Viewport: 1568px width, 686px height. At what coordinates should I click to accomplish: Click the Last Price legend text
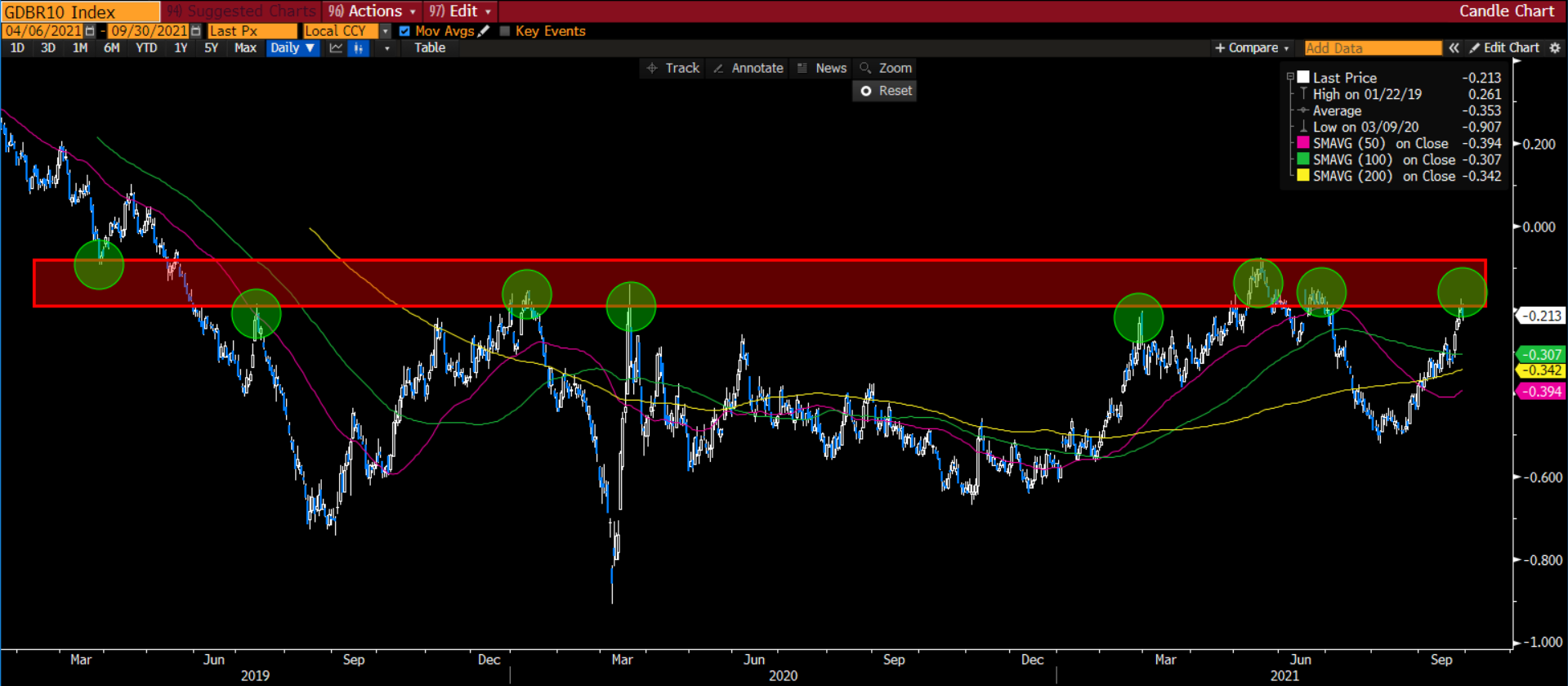point(1345,78)
